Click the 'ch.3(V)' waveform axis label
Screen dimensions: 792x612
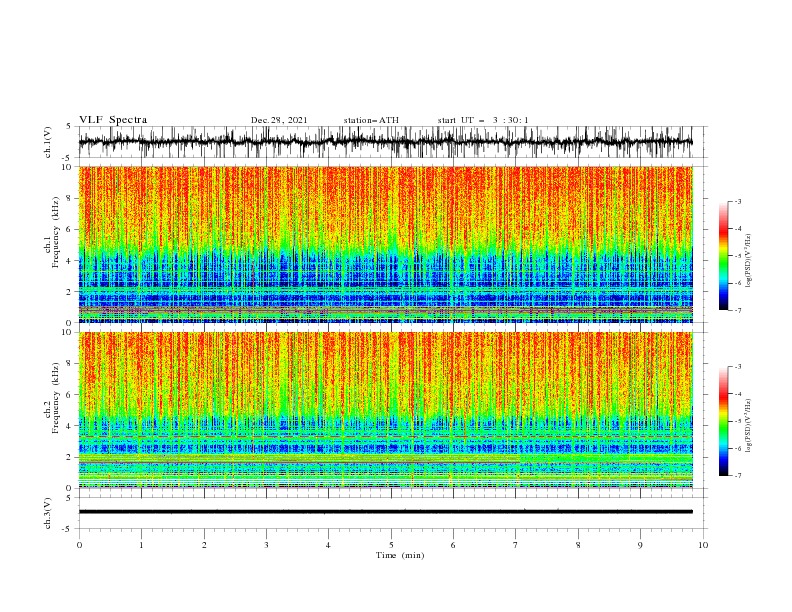coord(48,513)
